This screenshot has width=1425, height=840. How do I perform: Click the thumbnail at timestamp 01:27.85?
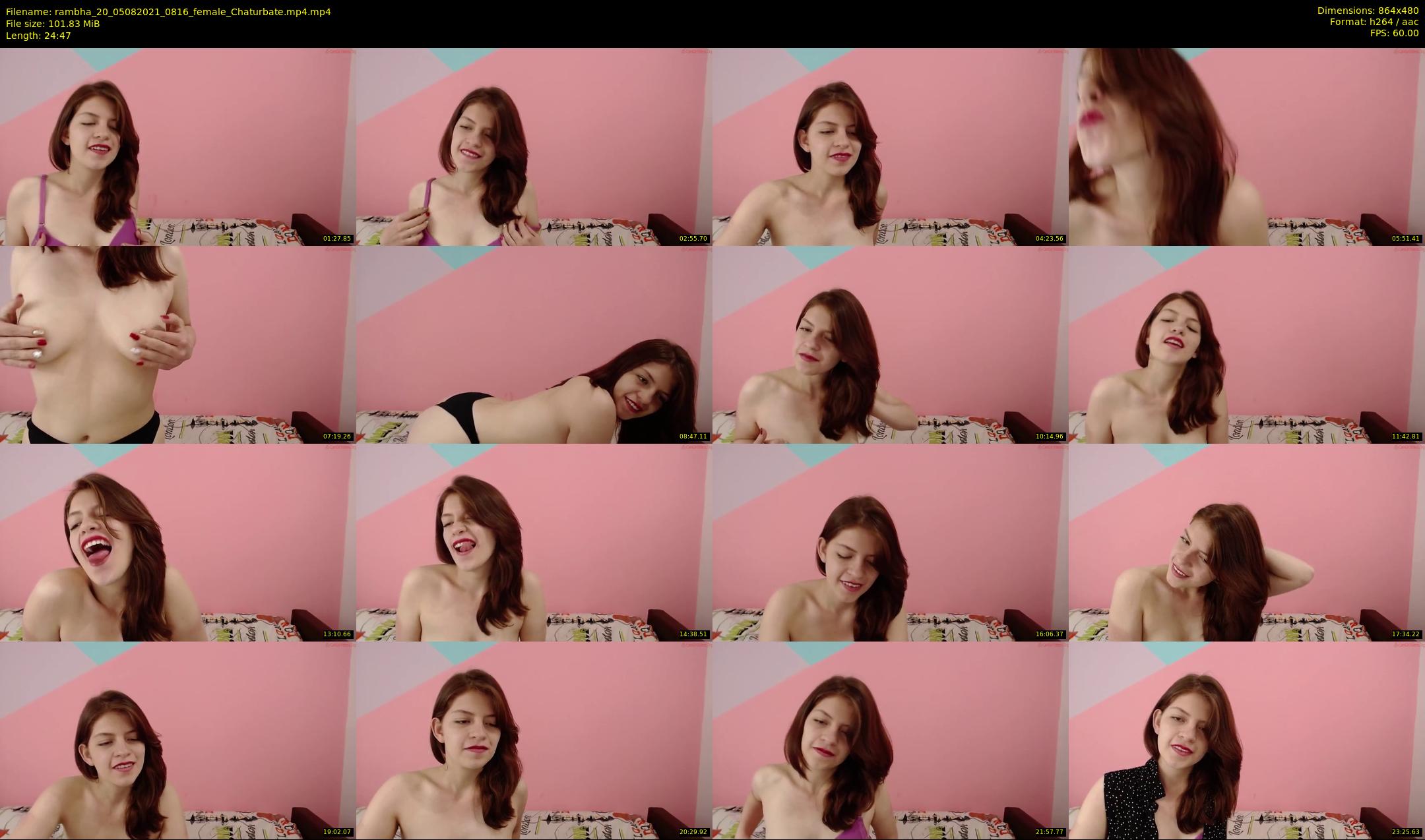[177, 146]
